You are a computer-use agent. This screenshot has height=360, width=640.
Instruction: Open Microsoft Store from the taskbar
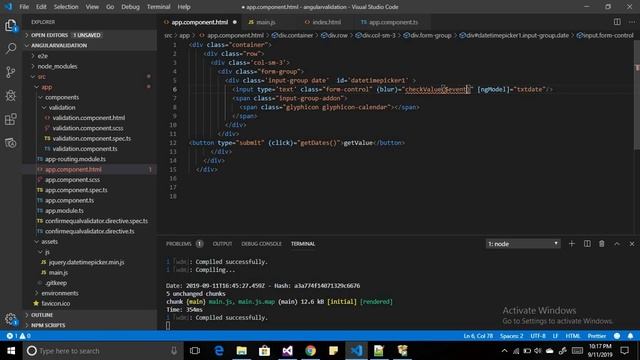(x=264, y=351)
